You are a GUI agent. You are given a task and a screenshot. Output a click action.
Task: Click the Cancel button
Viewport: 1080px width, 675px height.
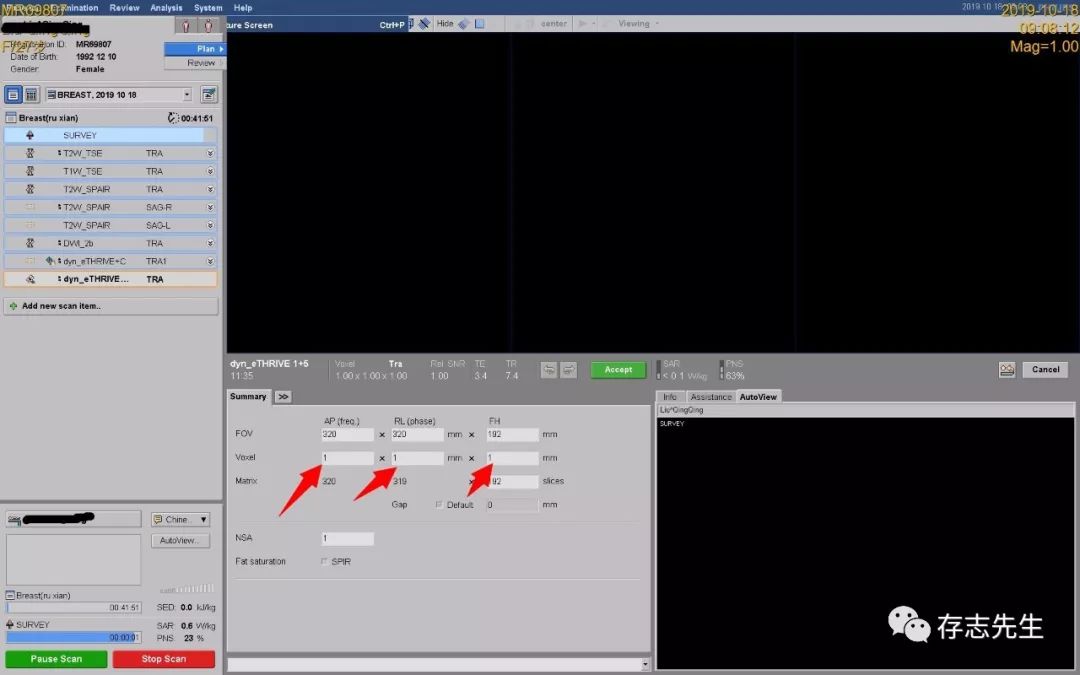point(1045,370)
